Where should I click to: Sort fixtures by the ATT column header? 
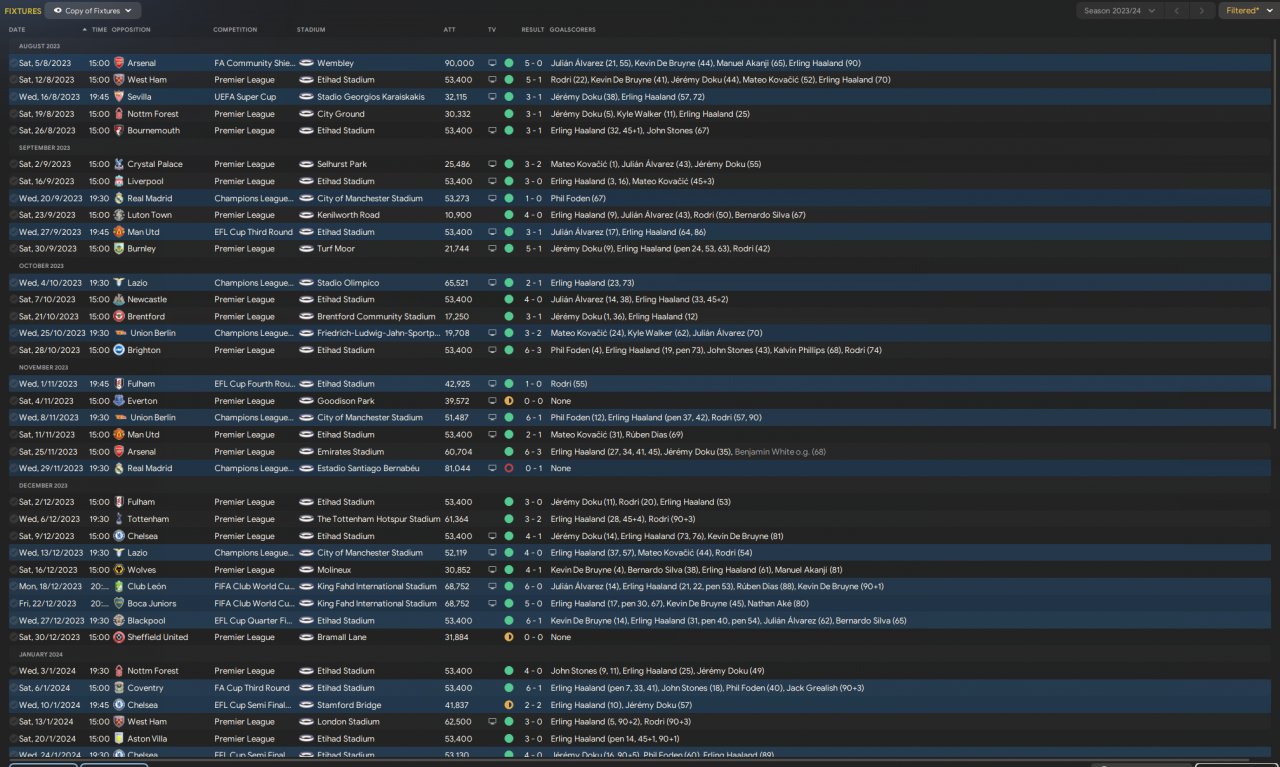(450, 30)
